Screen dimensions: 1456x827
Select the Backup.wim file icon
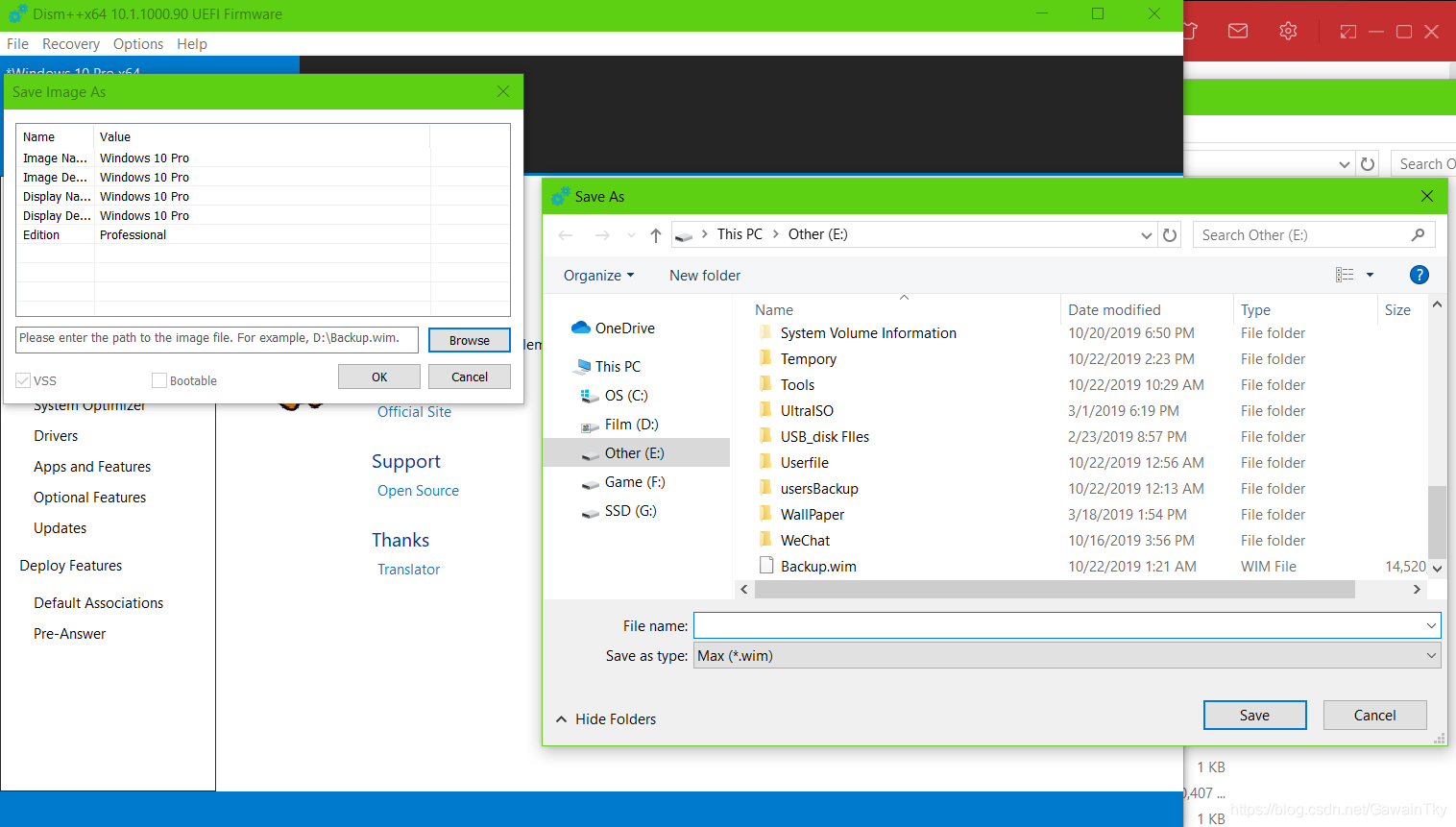pos(766,566)
